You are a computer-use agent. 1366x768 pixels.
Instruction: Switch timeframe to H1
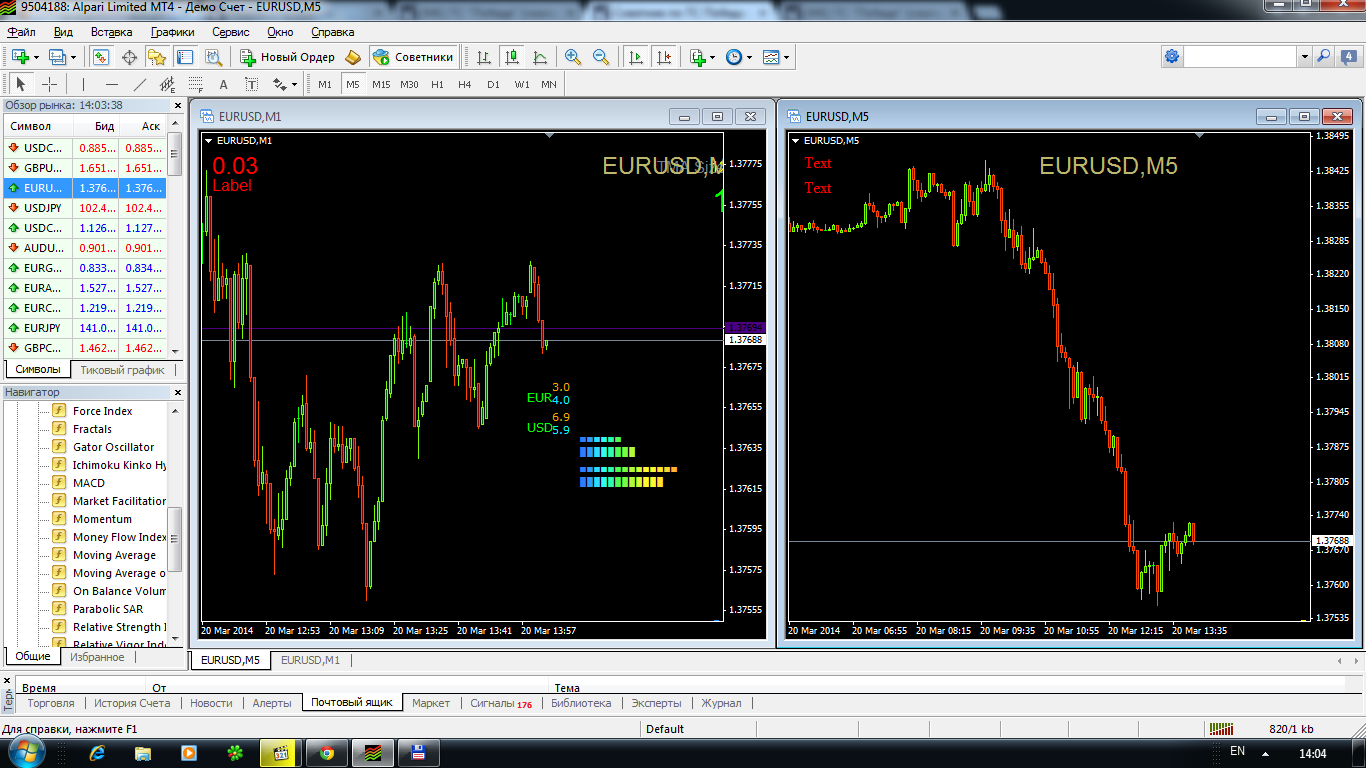click(x=437, y=84)
